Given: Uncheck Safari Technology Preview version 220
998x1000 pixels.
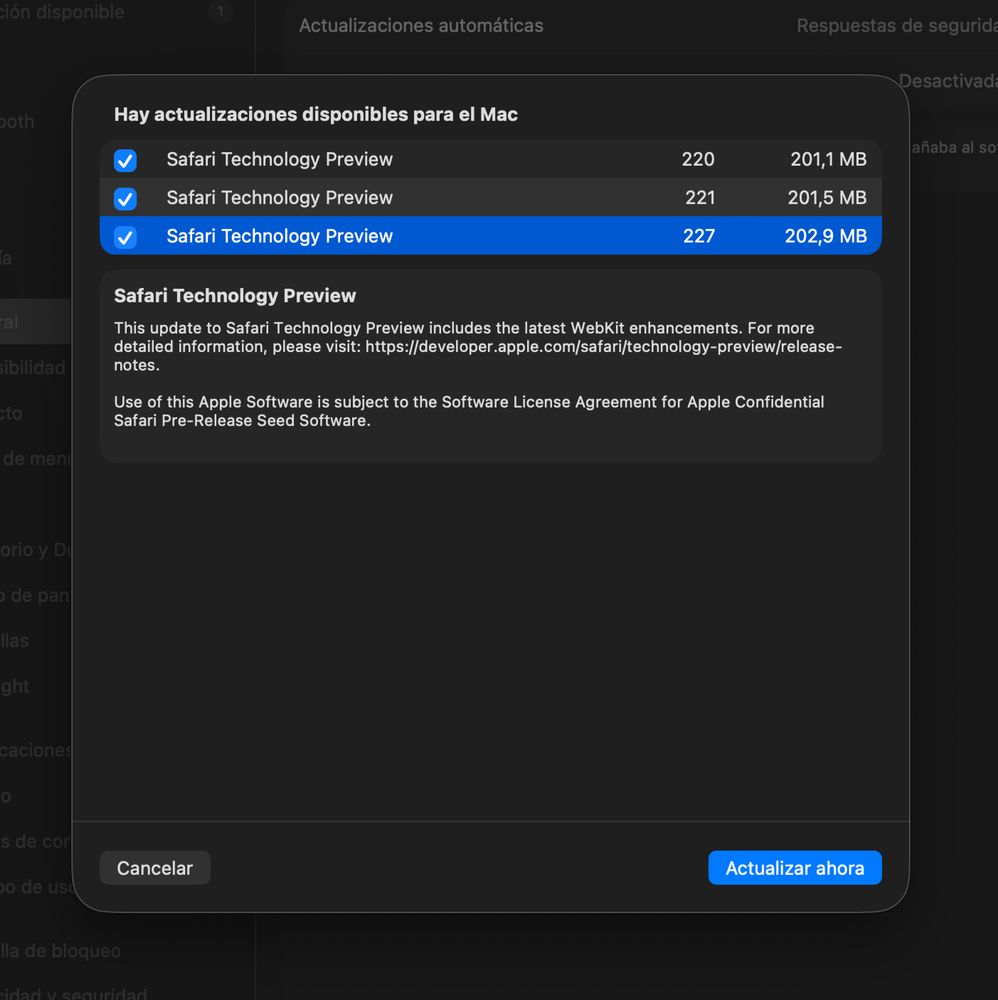Looking at the screenshot, I should 125,160.
